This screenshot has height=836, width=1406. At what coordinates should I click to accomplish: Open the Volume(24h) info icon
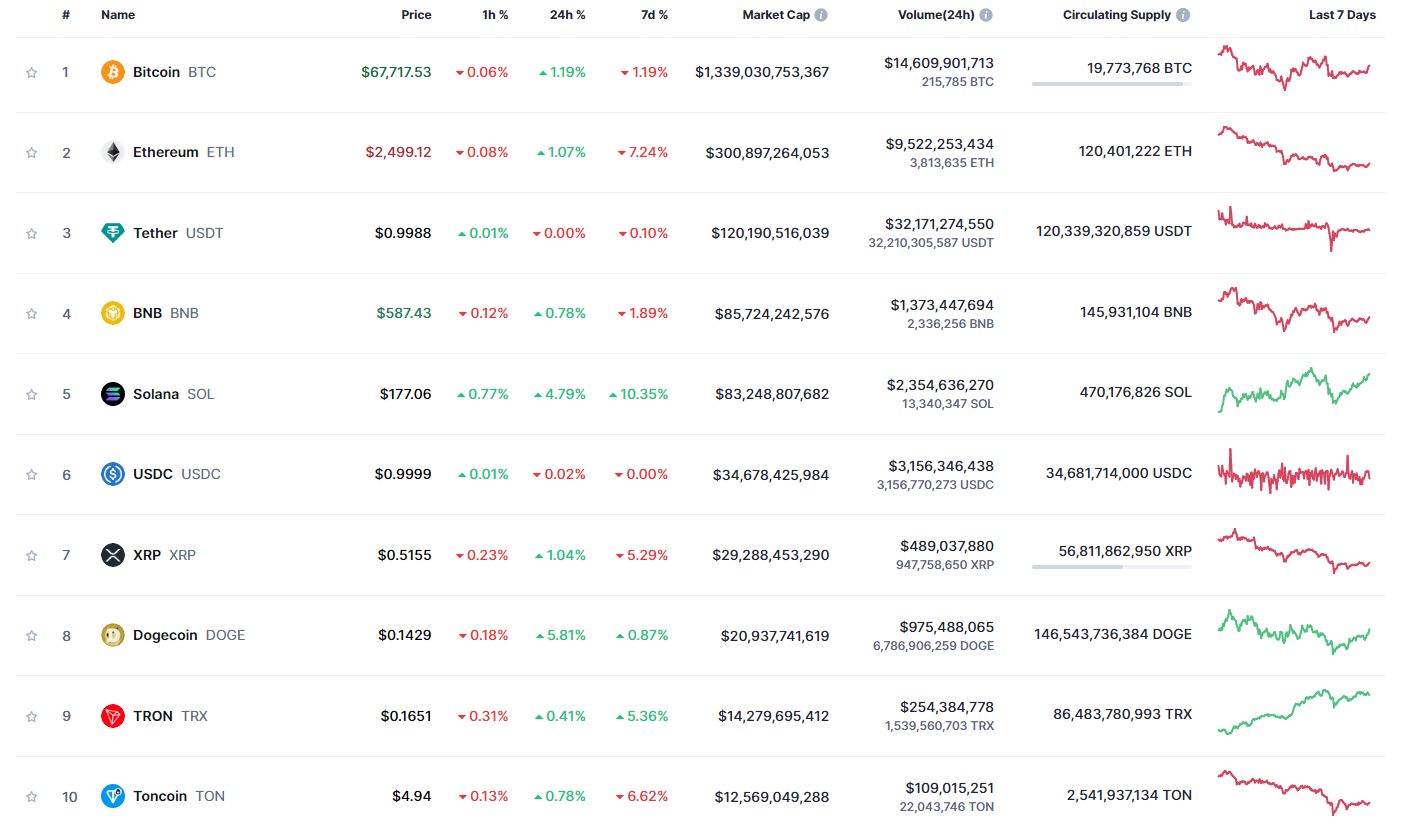(986, 15)
